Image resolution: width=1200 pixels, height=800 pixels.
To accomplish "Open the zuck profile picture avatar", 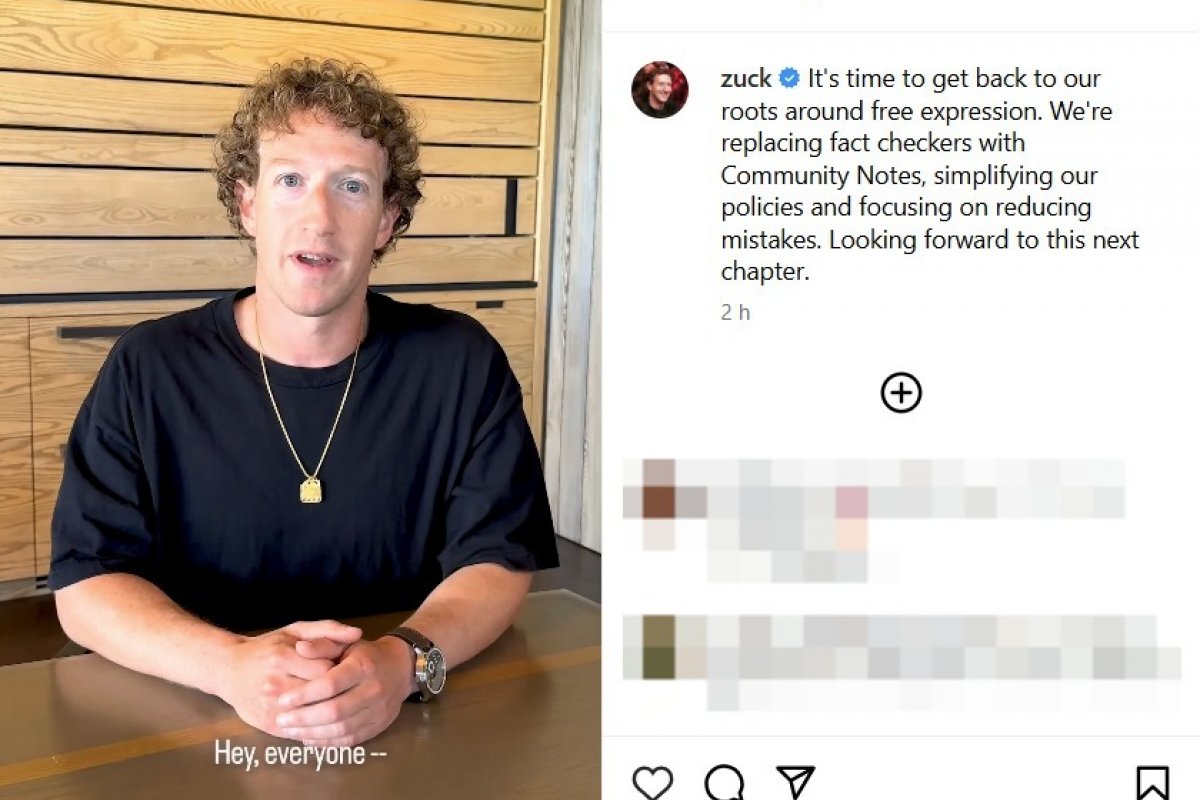I will [x=660, y=90].
